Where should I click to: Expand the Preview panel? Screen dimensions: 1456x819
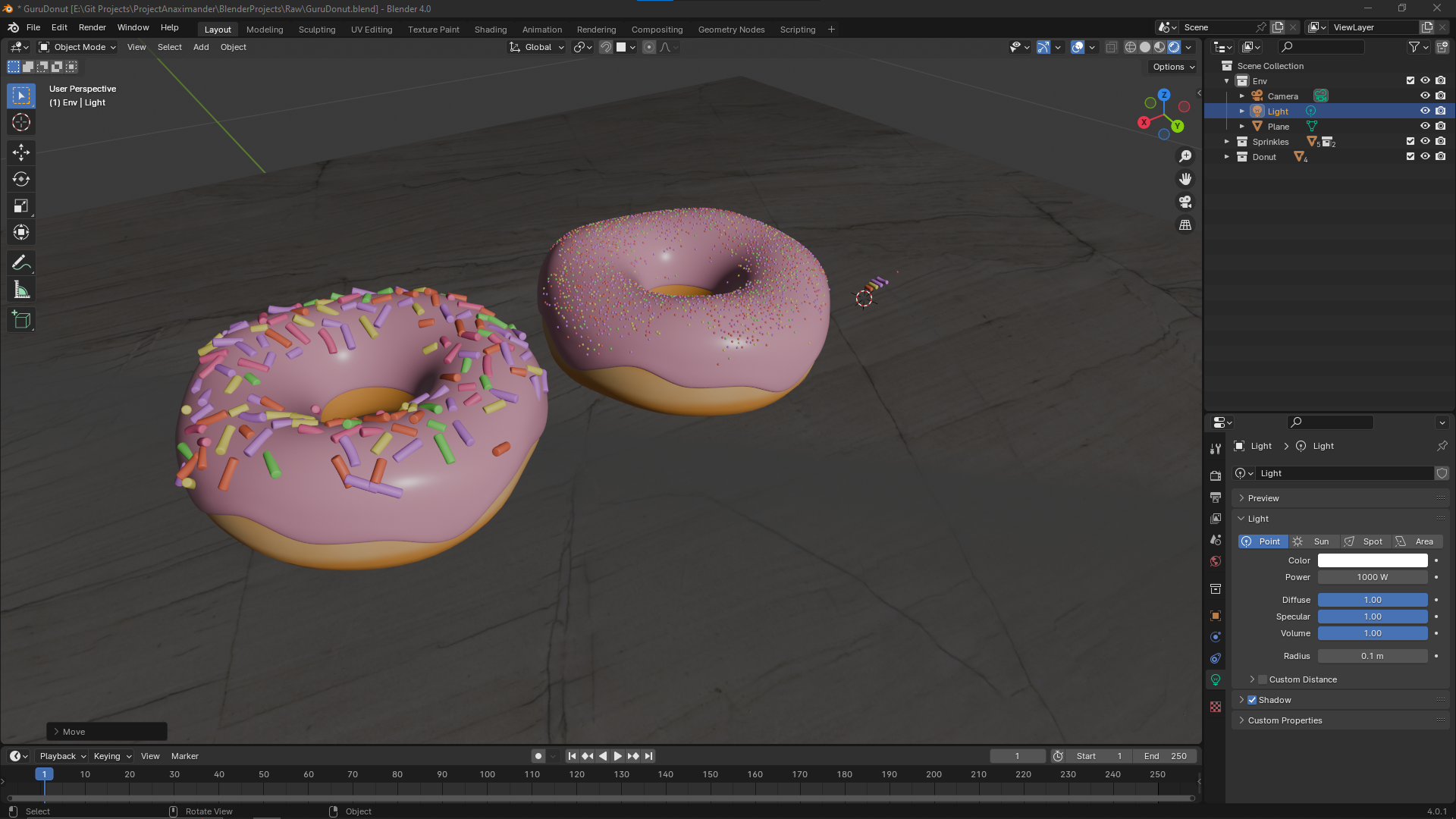point(1263,498)
